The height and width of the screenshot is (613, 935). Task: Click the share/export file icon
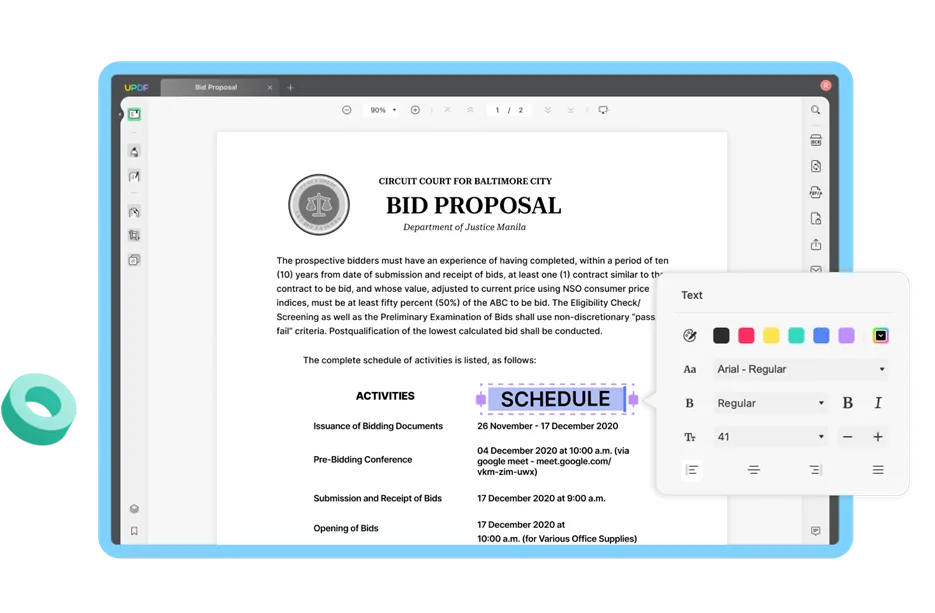pyautogui.click(x=816, y=244)
